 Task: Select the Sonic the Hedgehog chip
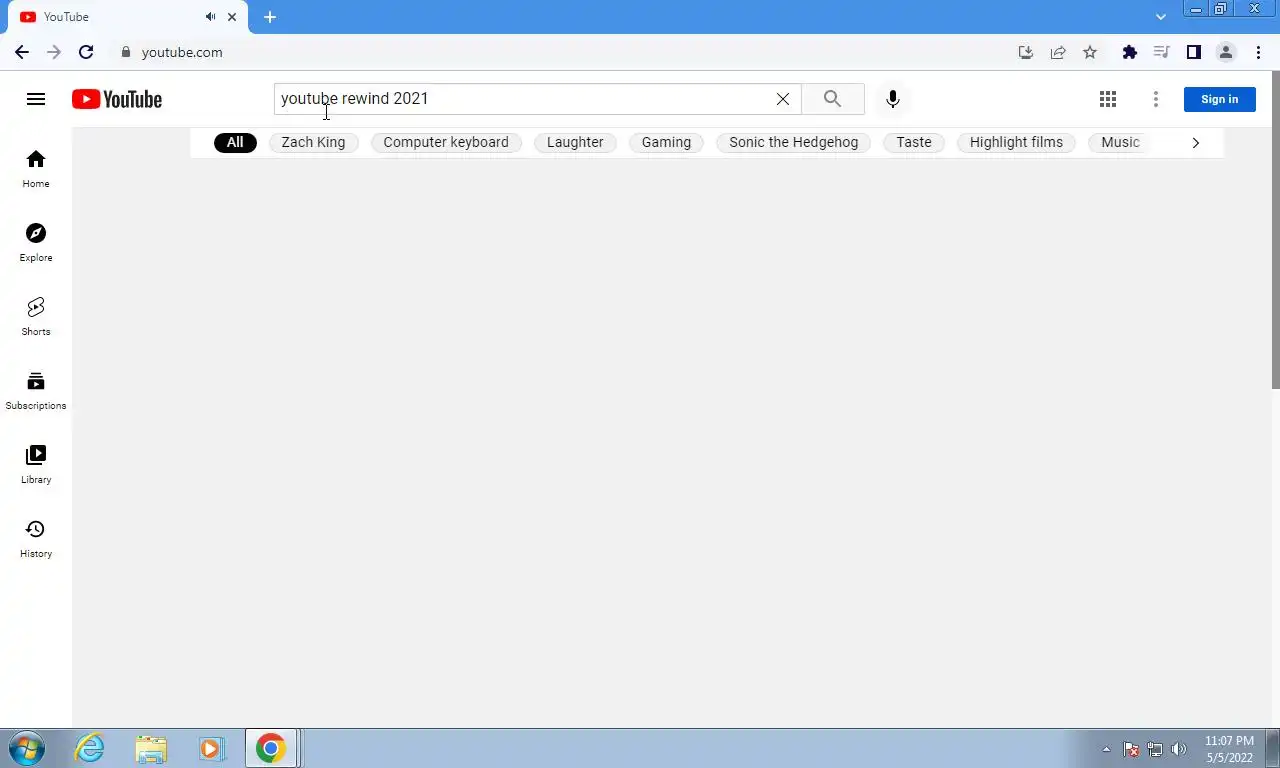(794, 142)
